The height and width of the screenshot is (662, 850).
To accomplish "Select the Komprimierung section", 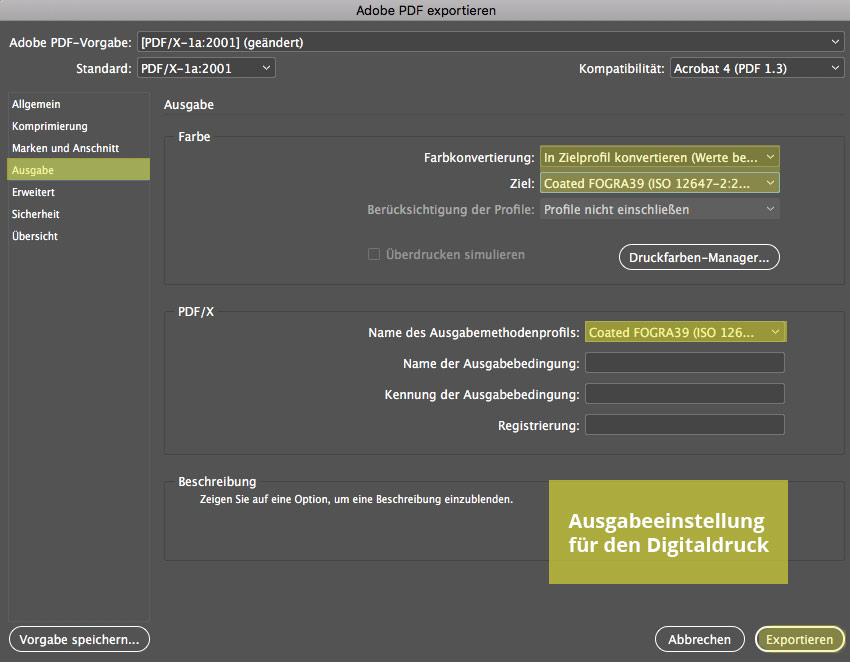I will [79, 126].
